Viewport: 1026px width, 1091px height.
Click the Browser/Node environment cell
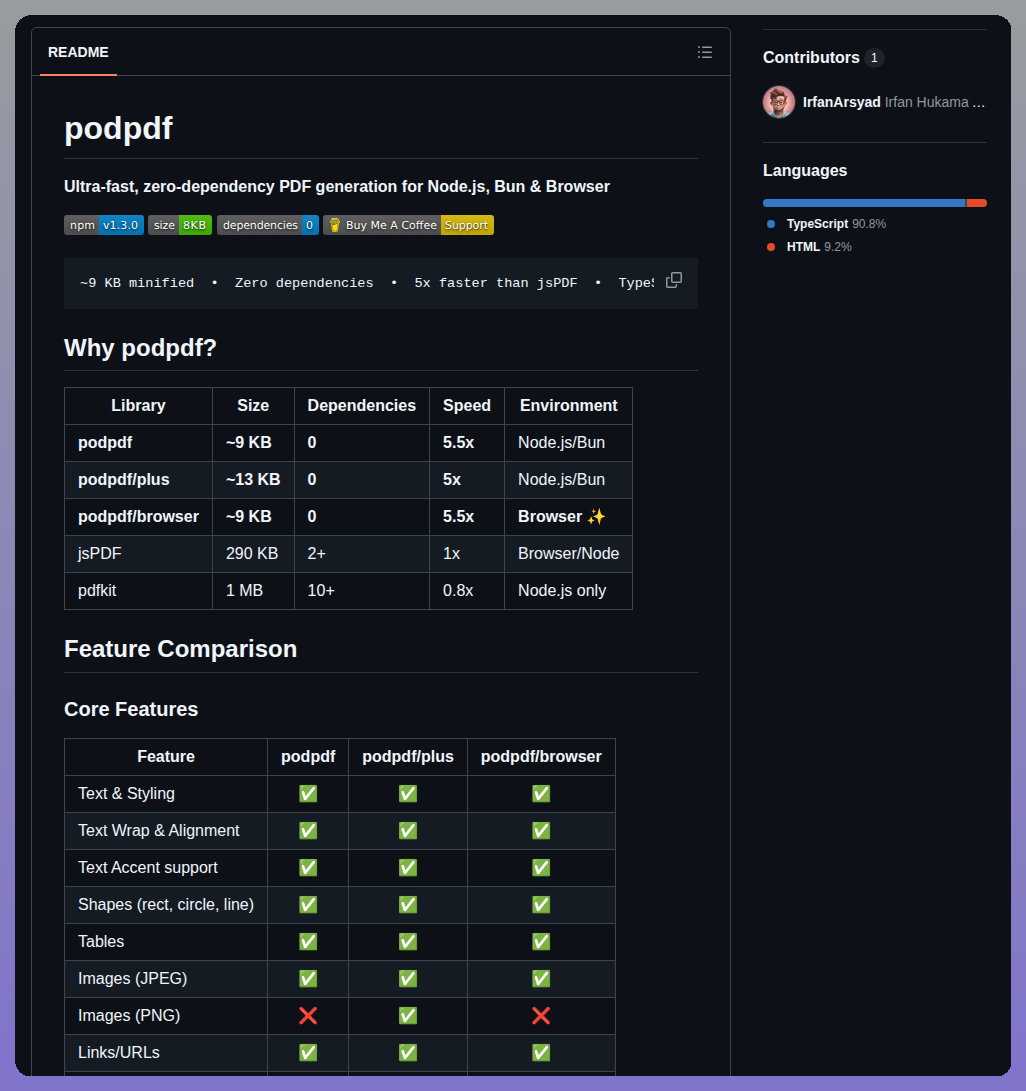point(568,553)
